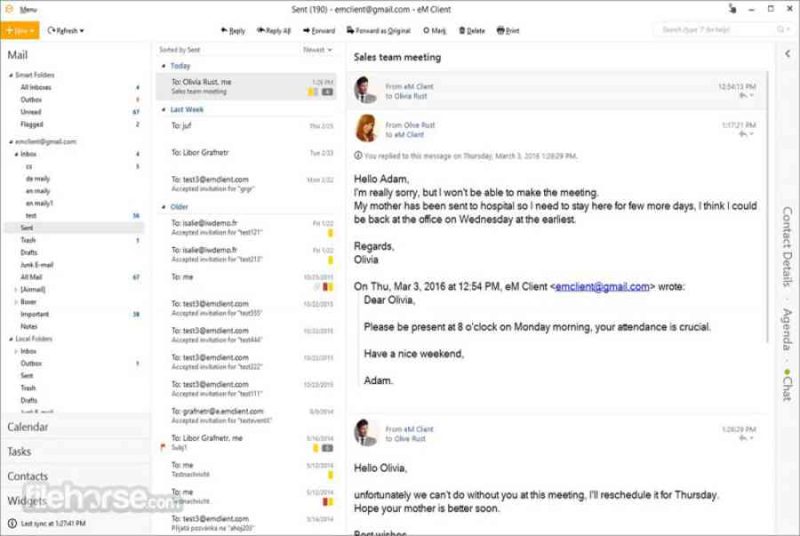Open message To Olivia Rust, me
The width and height of the screenshot is (800, 536).
(x=246, y=86)
